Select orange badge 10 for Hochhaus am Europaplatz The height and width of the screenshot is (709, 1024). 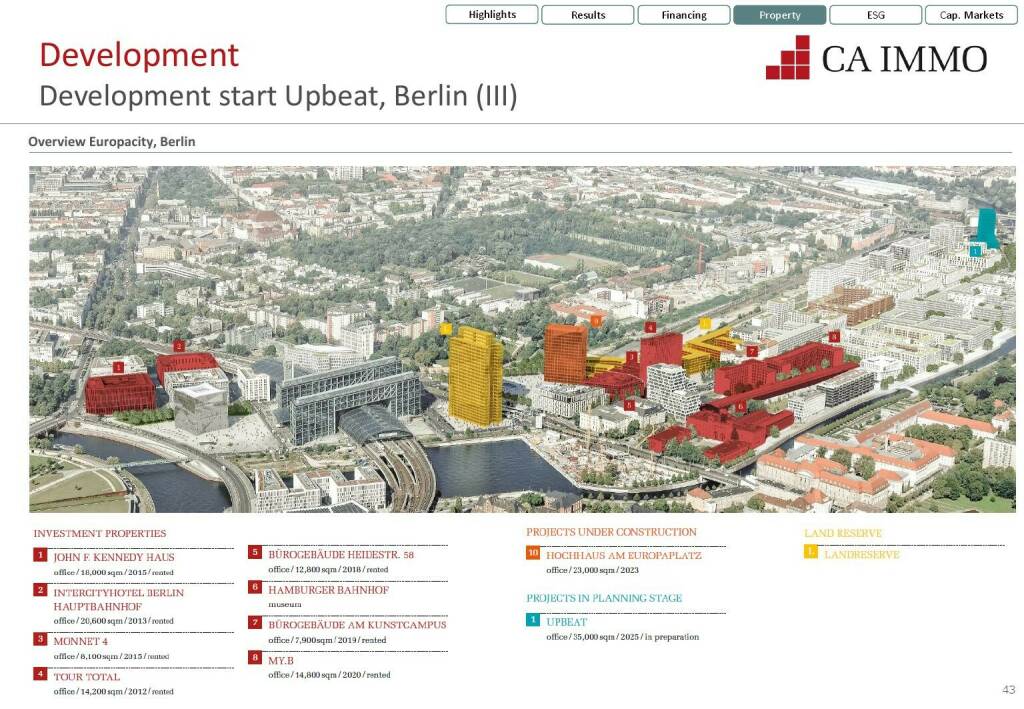533,553
